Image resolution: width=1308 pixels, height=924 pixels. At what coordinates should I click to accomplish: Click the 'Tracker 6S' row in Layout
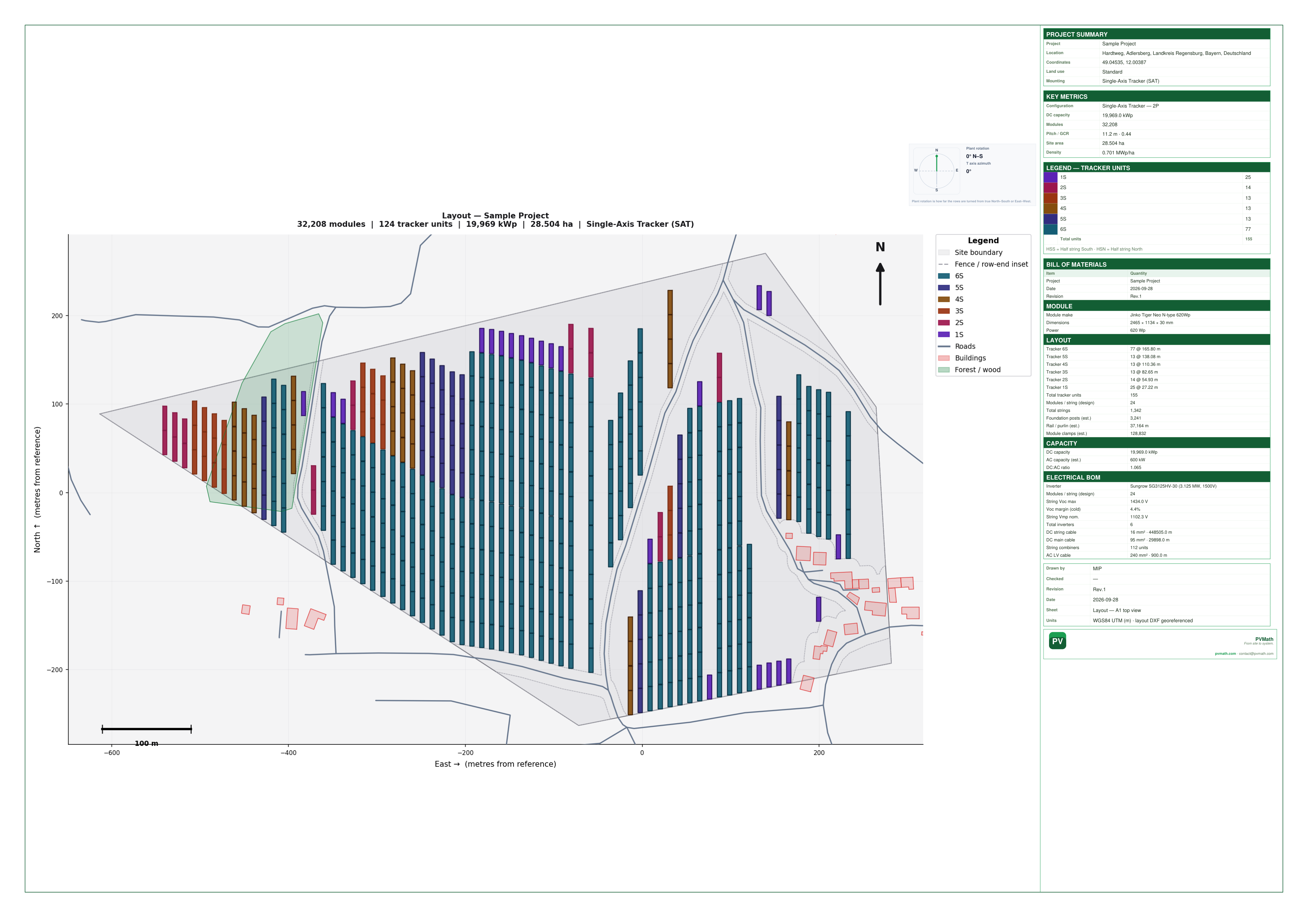point(1157,349)
